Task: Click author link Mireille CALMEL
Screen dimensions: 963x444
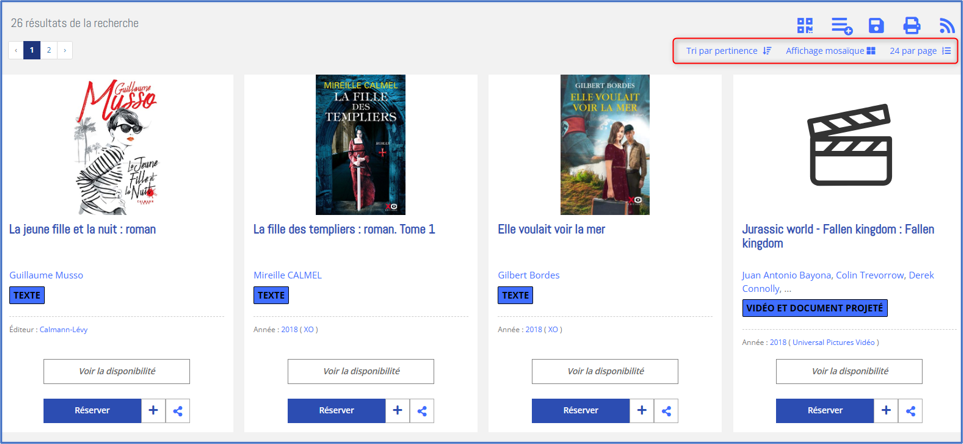Action: pos(287,275)
